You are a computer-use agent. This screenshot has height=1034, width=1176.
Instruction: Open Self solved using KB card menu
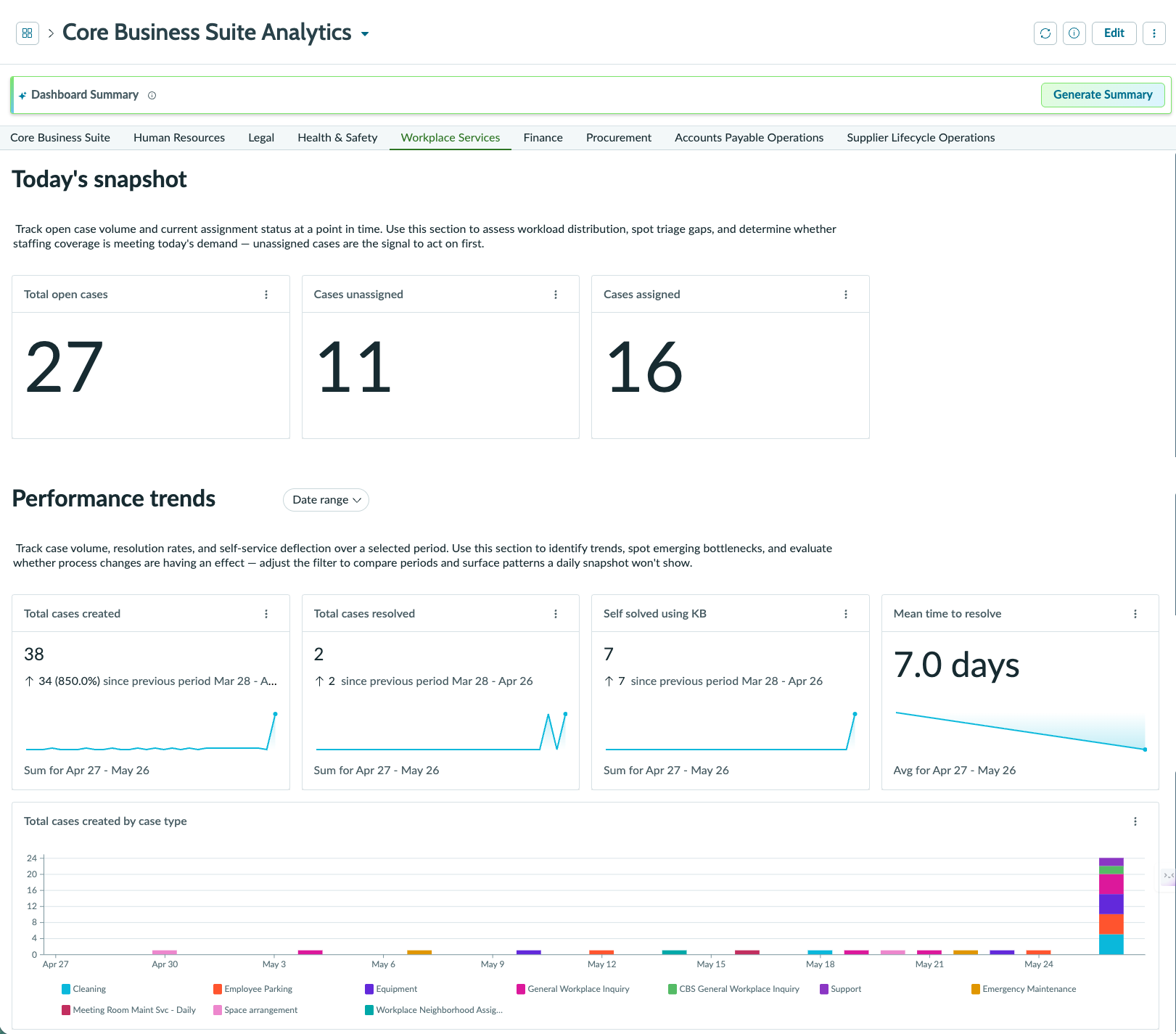(x=846, y=614)
